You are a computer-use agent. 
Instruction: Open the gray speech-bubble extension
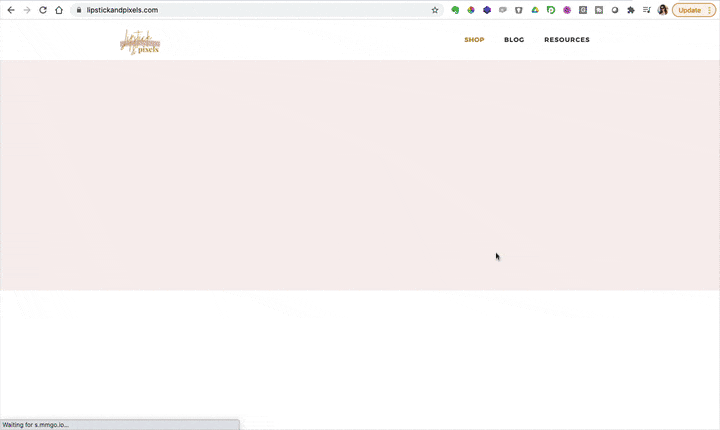[503, 10]
